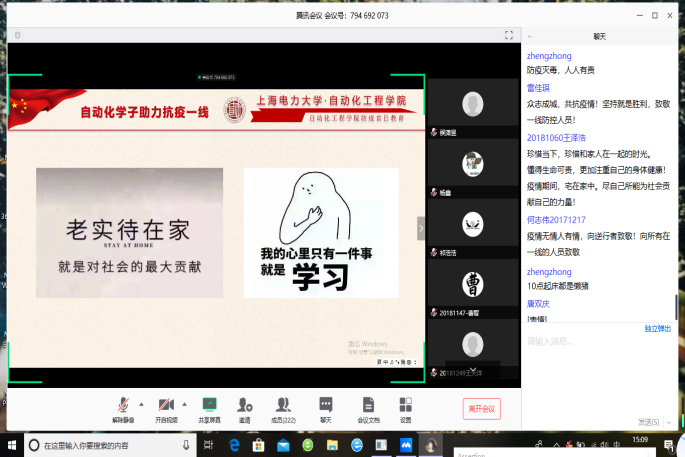Collapse the participant video strip arrow
This screenshot has height=457, width=685.
coord(421,229)
